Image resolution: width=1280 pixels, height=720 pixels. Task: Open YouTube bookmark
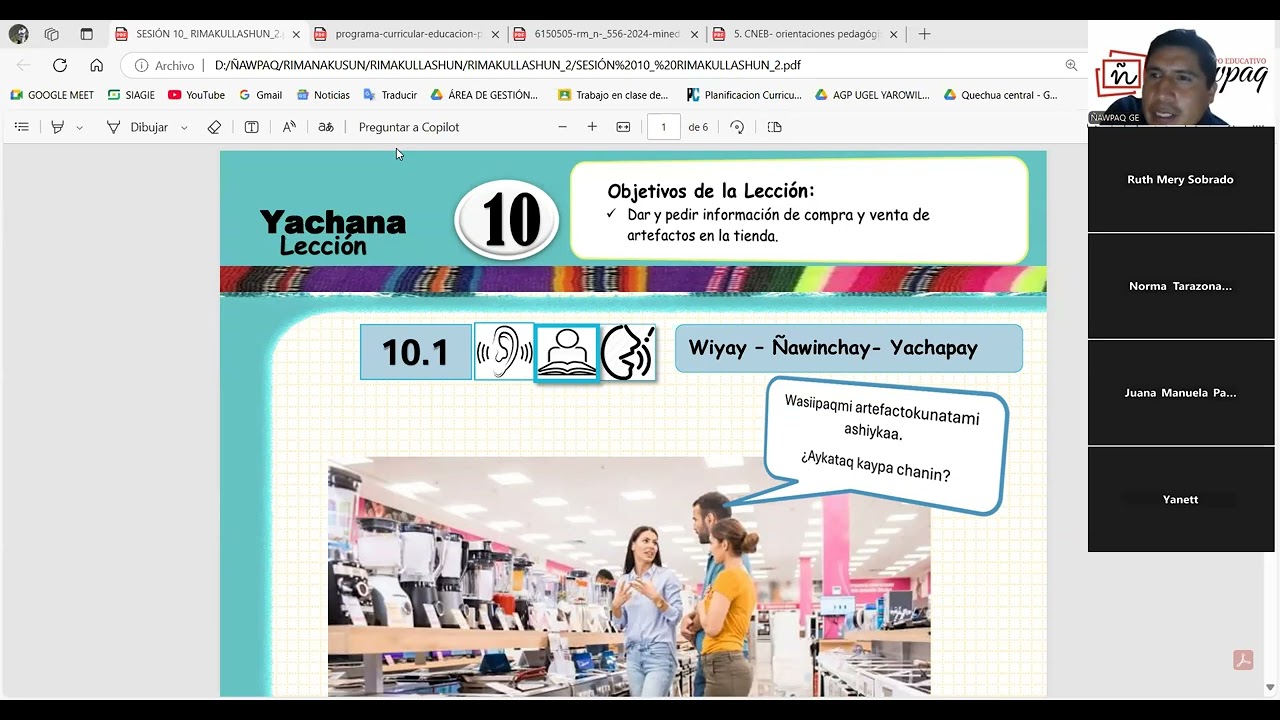(x=196, y=95)
